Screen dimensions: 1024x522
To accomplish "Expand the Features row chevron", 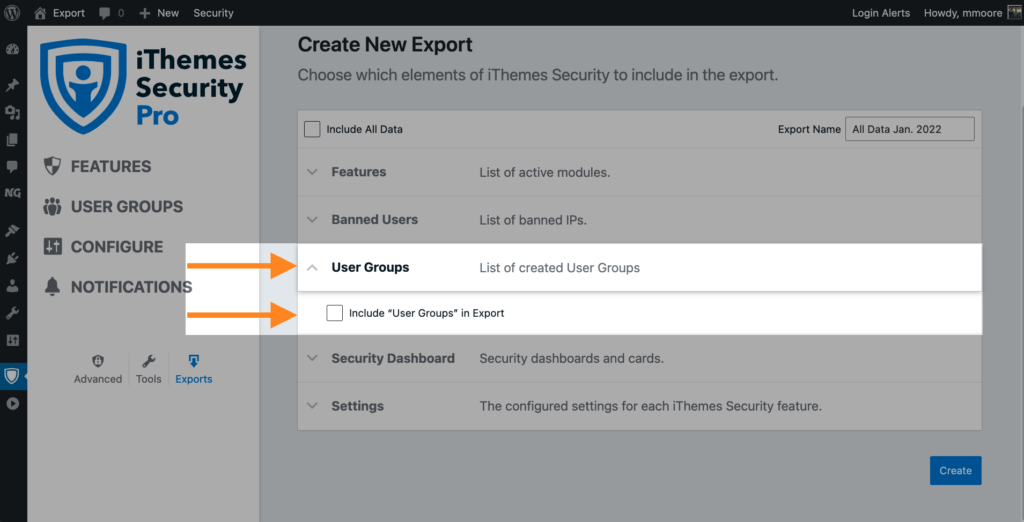I will tap(312, 172).
